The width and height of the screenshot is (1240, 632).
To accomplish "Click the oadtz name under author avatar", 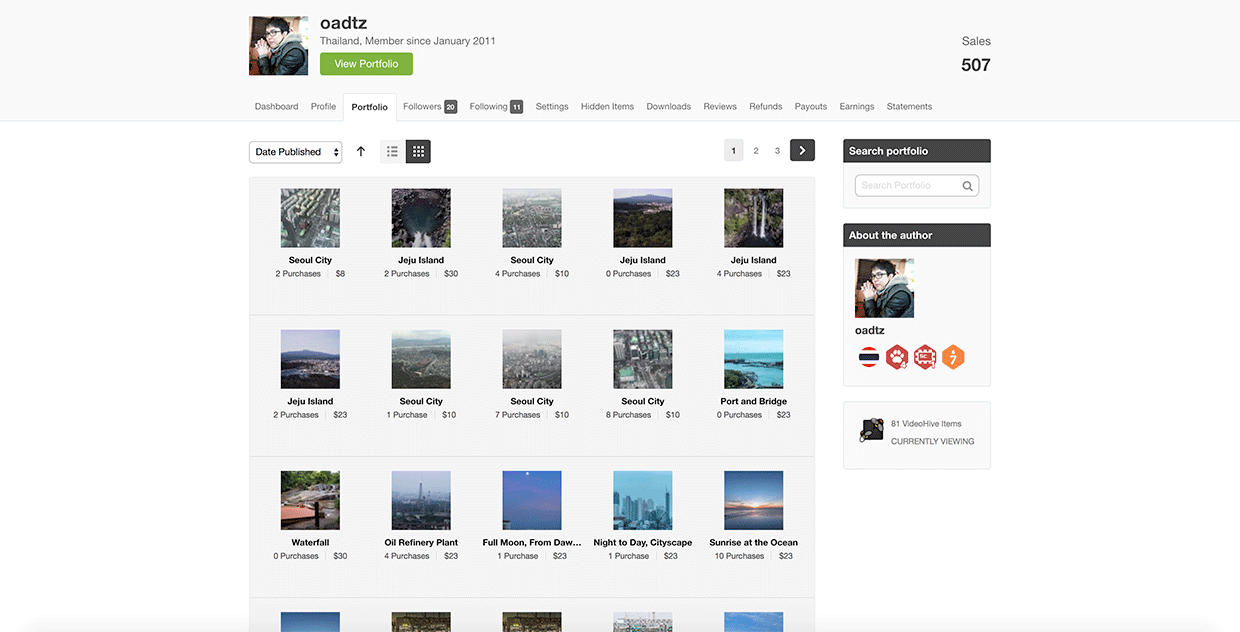I will click(x=870, y=330).
